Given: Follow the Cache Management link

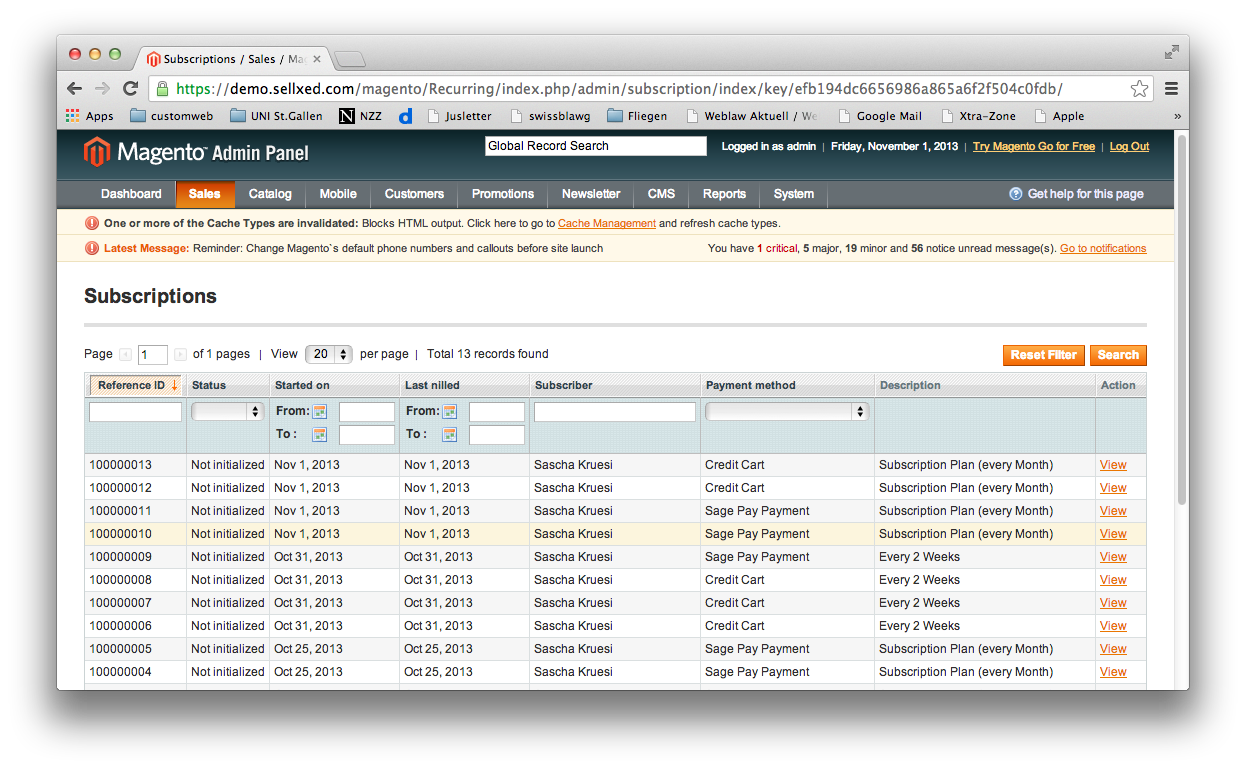Looking at the screenshot, I should (x=607, y=223).
